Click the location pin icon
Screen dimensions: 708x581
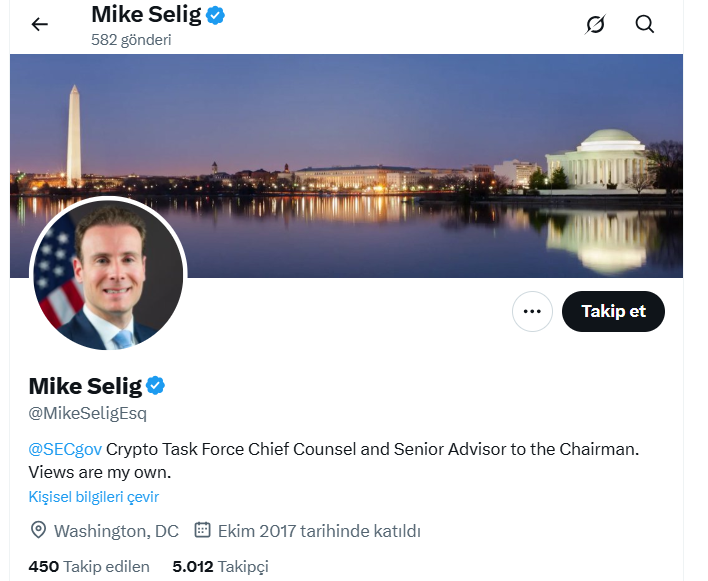[39, 530]
